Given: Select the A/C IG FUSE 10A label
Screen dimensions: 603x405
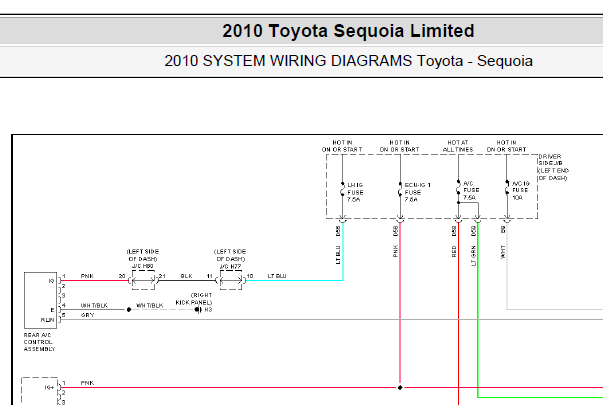Looking at the screenshot, I should pyautogui.click(x=521, y=190).
